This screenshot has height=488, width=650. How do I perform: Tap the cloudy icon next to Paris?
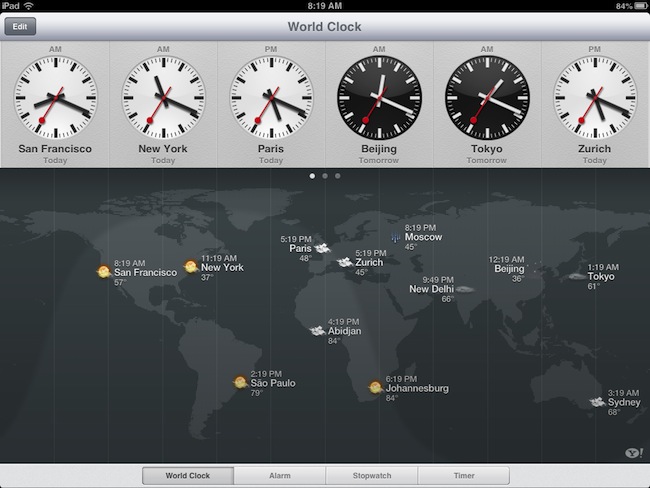322,248
